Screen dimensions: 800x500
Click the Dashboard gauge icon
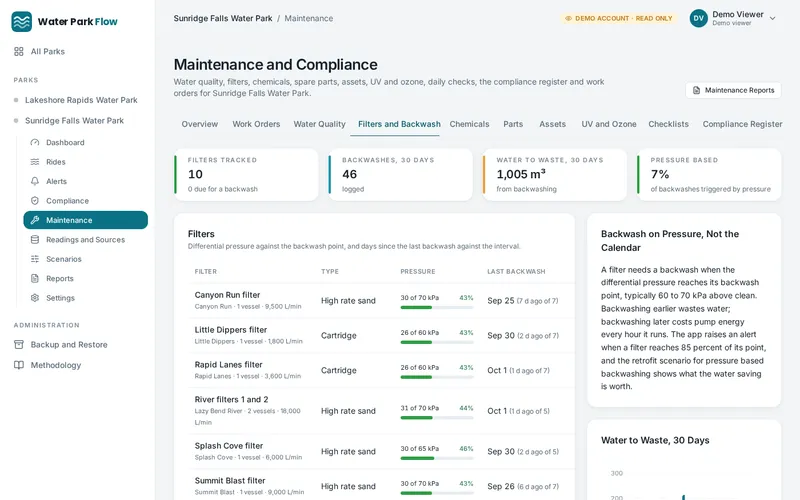tap(35, 142)
